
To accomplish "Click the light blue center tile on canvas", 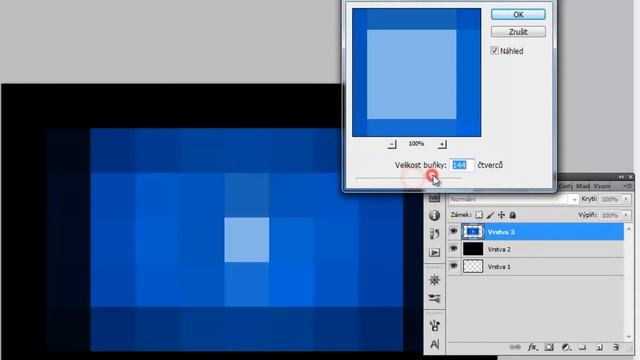I will (247, 240).
